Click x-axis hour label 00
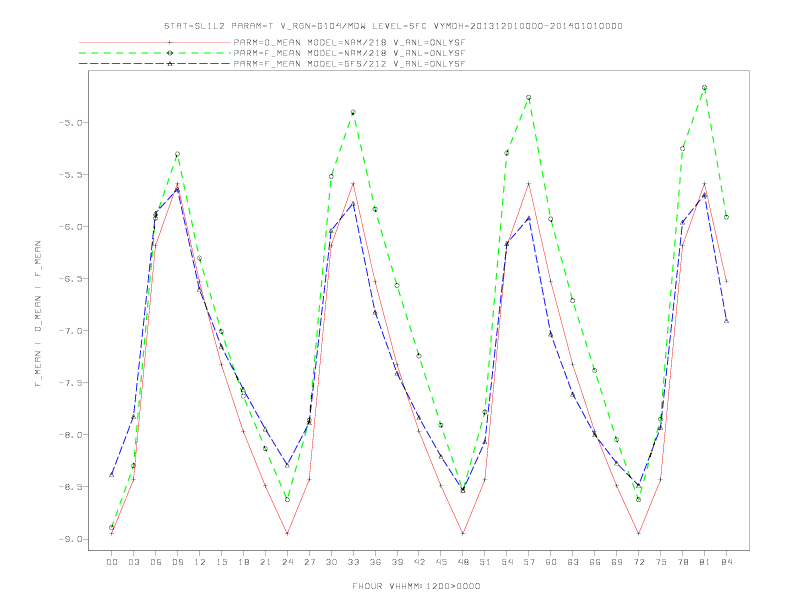The image size is (792, 612). pyautogui.click(x=112, y=562)
